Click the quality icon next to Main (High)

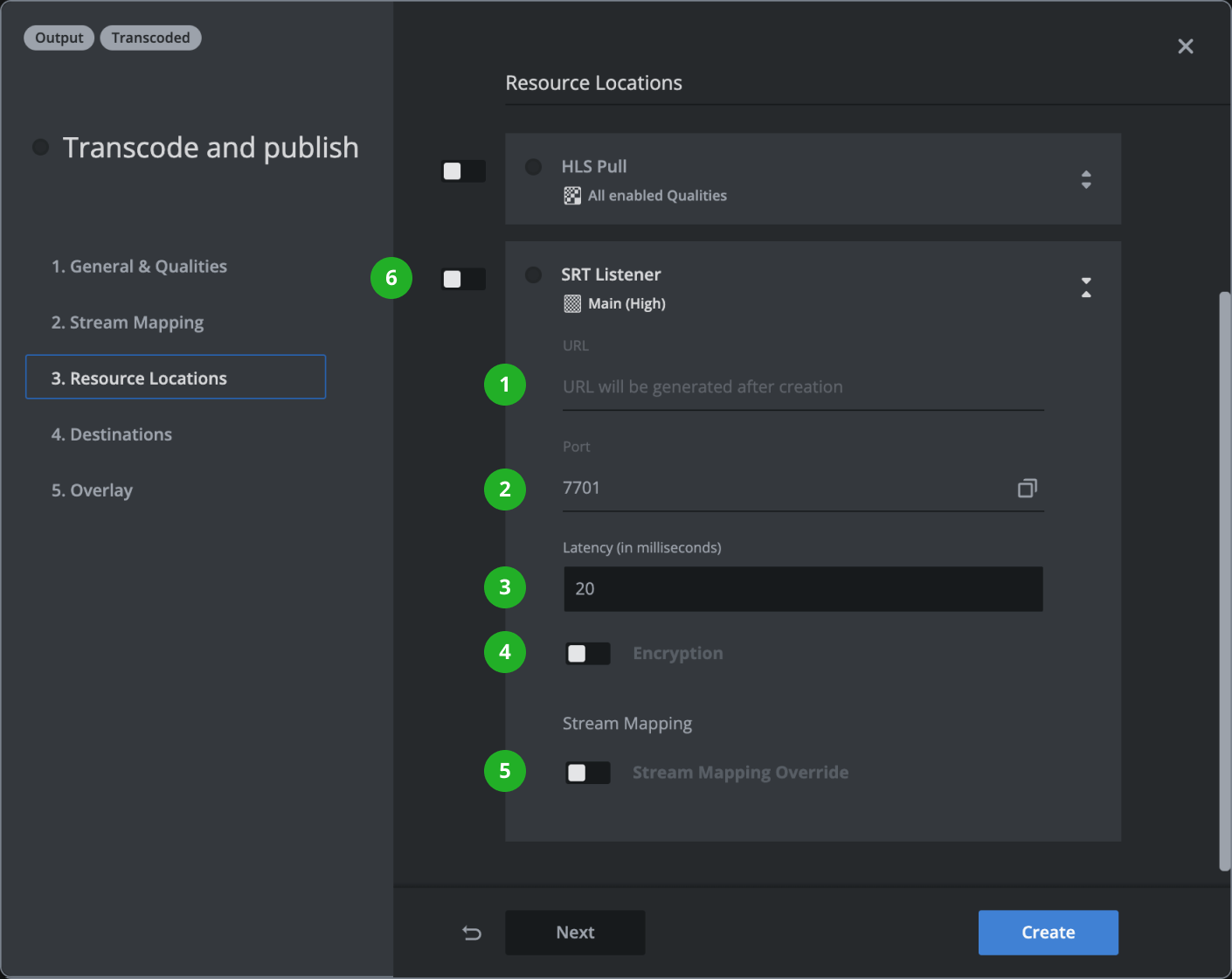point(572,303)
